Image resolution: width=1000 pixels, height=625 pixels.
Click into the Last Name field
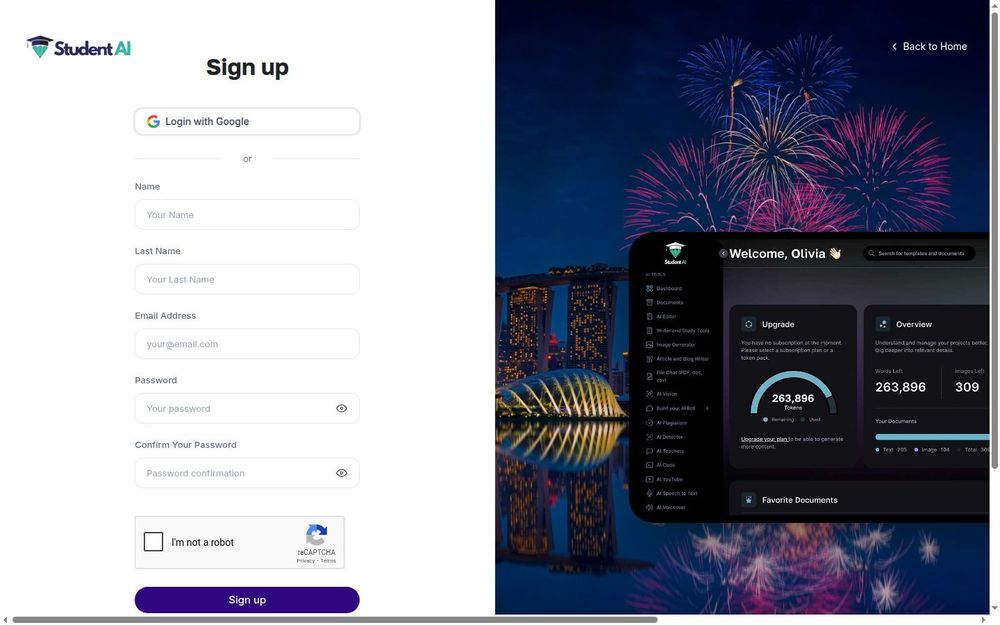[247, 279]
